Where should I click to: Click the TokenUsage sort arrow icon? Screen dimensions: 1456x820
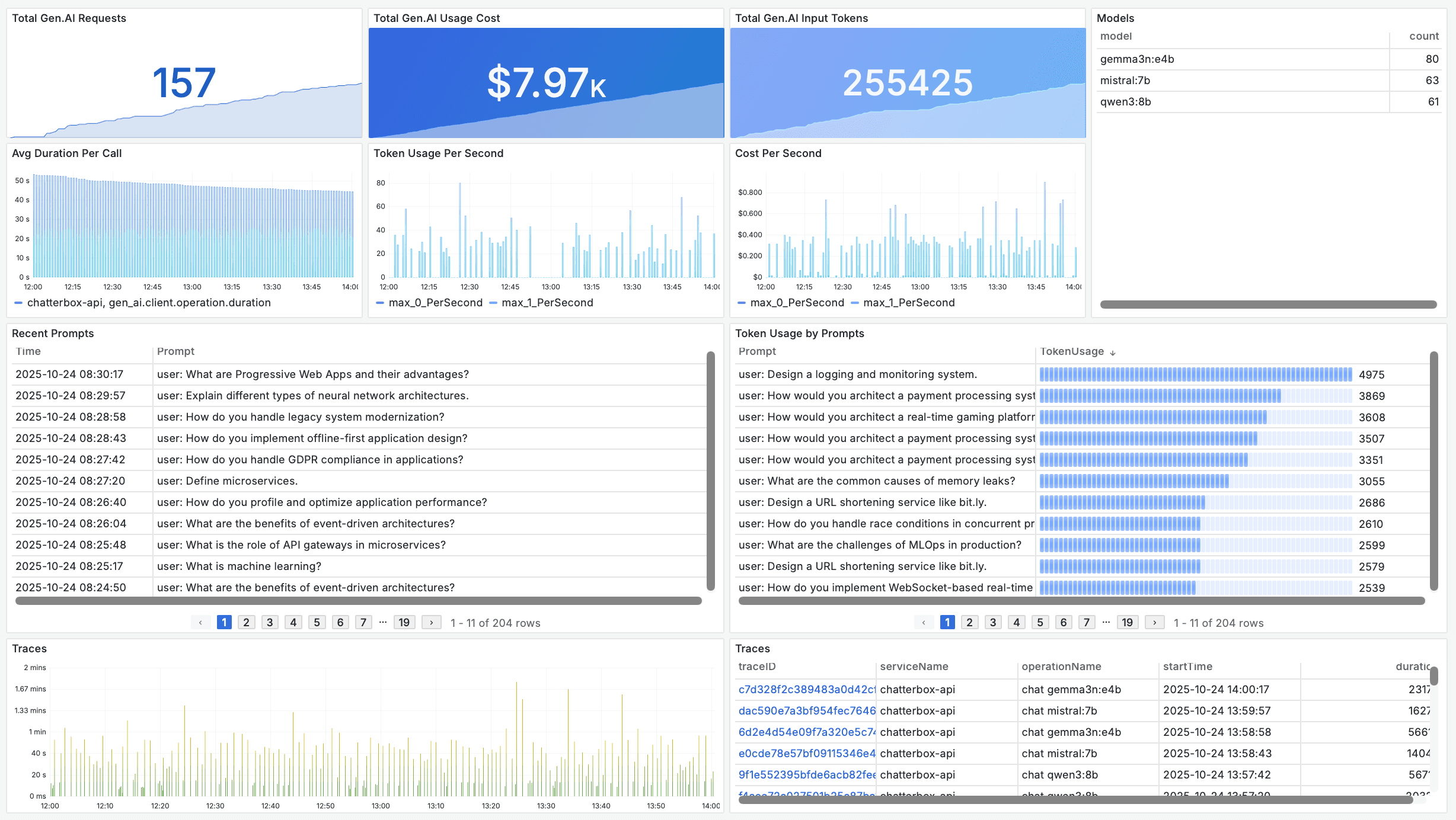(1113, 353)
